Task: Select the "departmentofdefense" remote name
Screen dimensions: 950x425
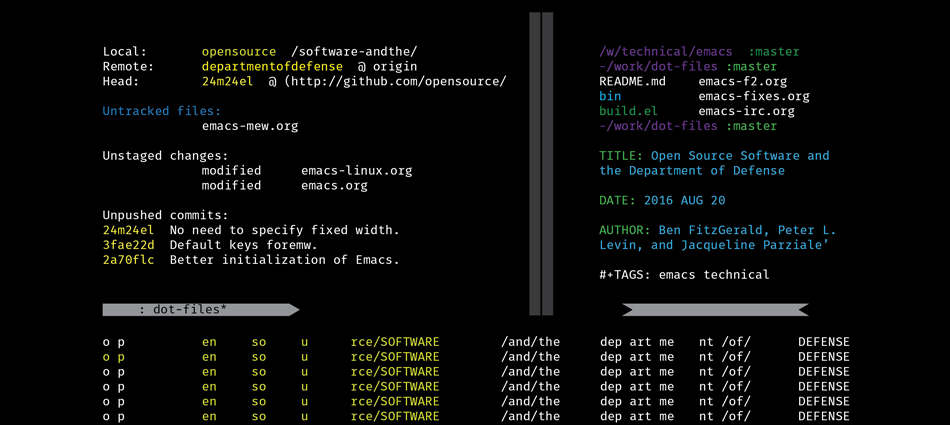Action: click(272, 67)
